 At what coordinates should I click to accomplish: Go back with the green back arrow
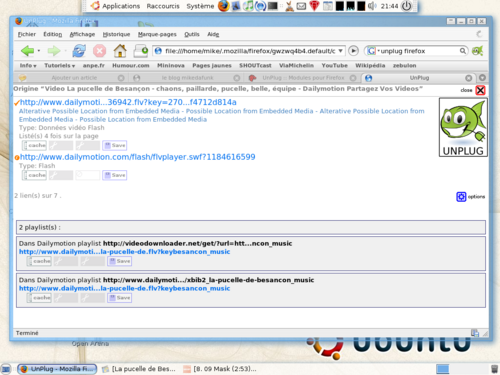[x=27, y=51]
